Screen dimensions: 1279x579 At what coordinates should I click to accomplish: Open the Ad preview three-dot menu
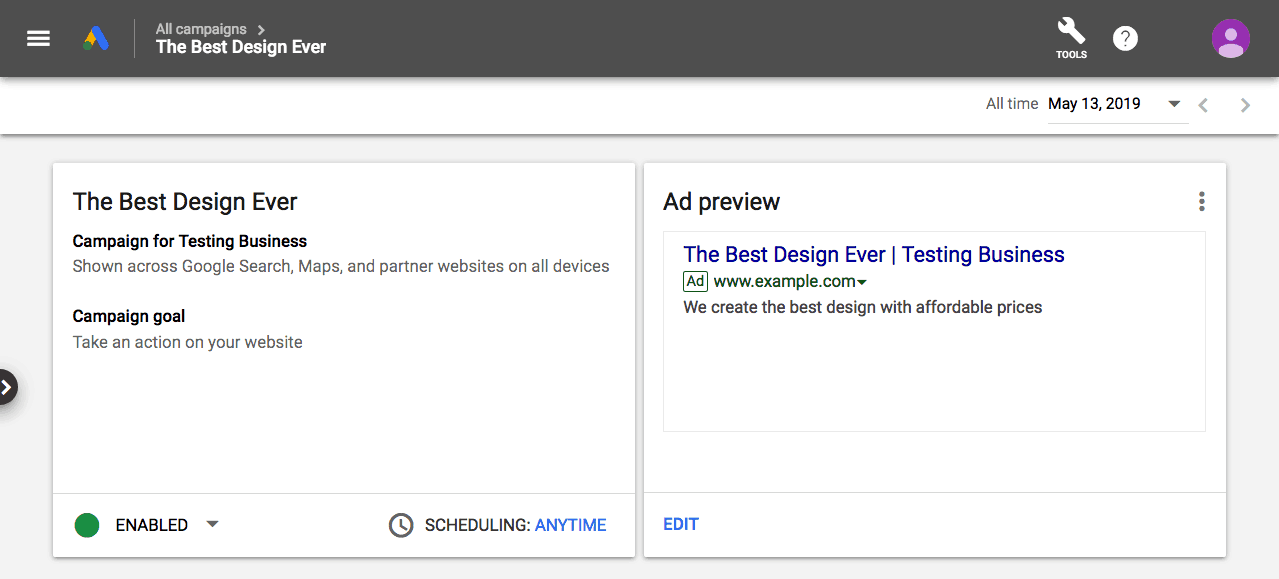(x=1201, y=202)
